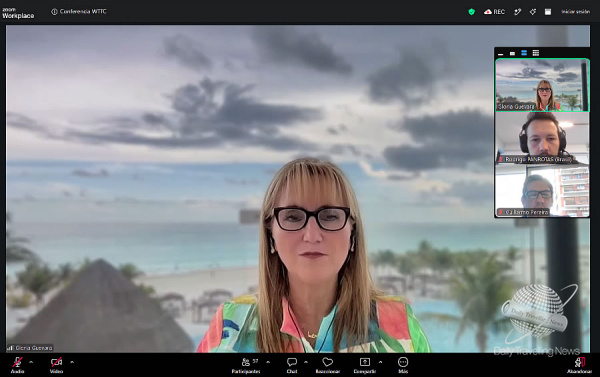This screenshot has width=600, height=377.
Task: Show only active speaker thumbnail view
Action: (512, 54)
